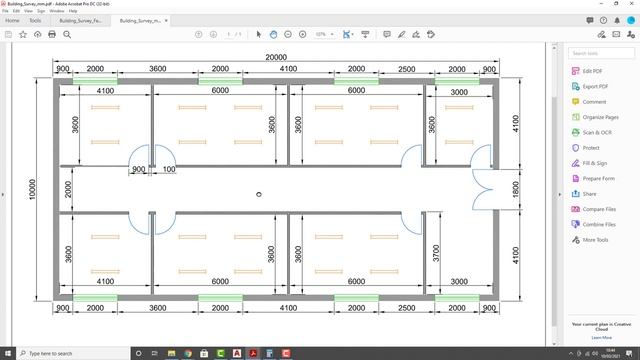
Task: Send file by email envelope icon
Action: tap(616, 35)
